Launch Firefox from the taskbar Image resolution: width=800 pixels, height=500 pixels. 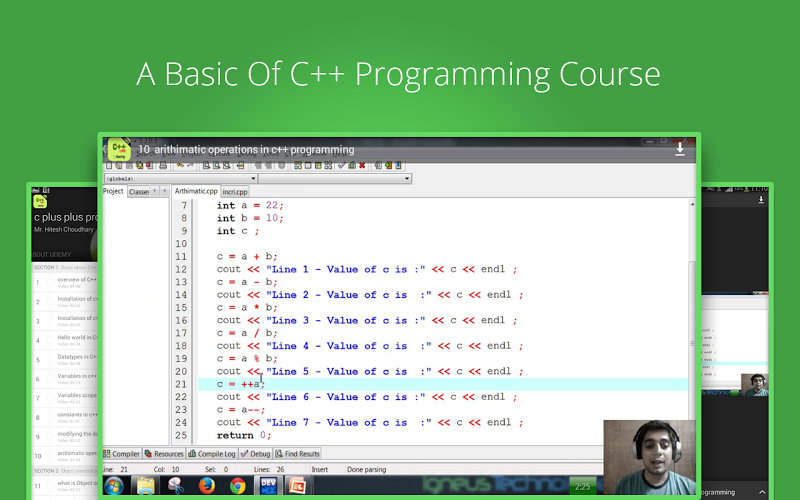[207, 486]
